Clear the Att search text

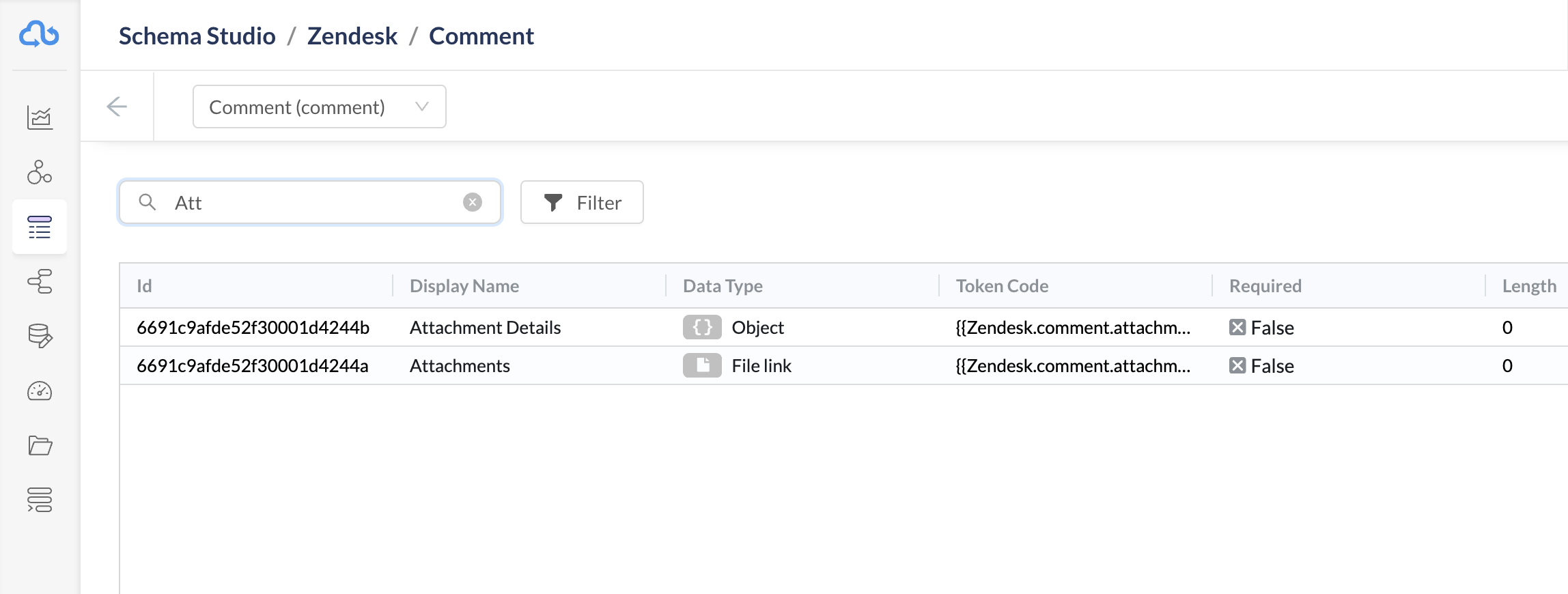tap(473, 202)
